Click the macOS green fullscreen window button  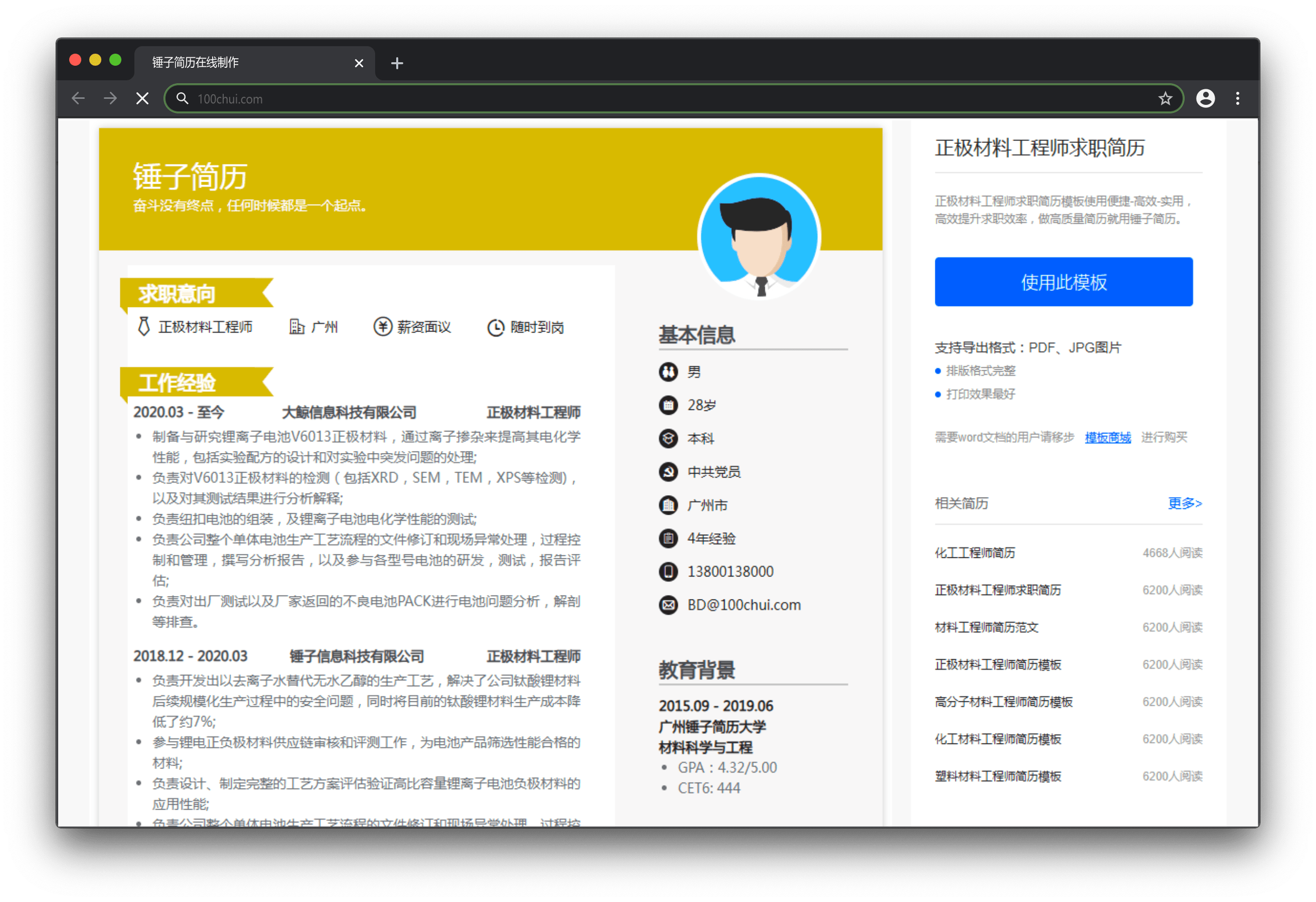(115, 60)
